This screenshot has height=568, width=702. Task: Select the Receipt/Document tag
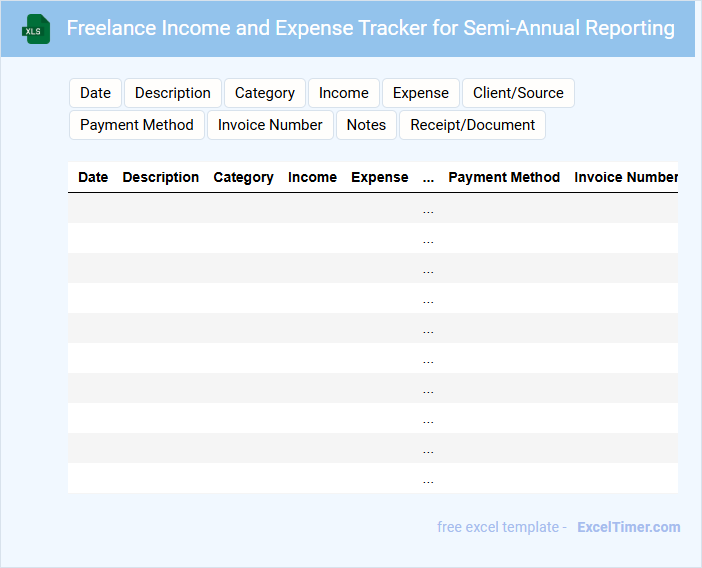pyautogui.click(x=472, y=125)
